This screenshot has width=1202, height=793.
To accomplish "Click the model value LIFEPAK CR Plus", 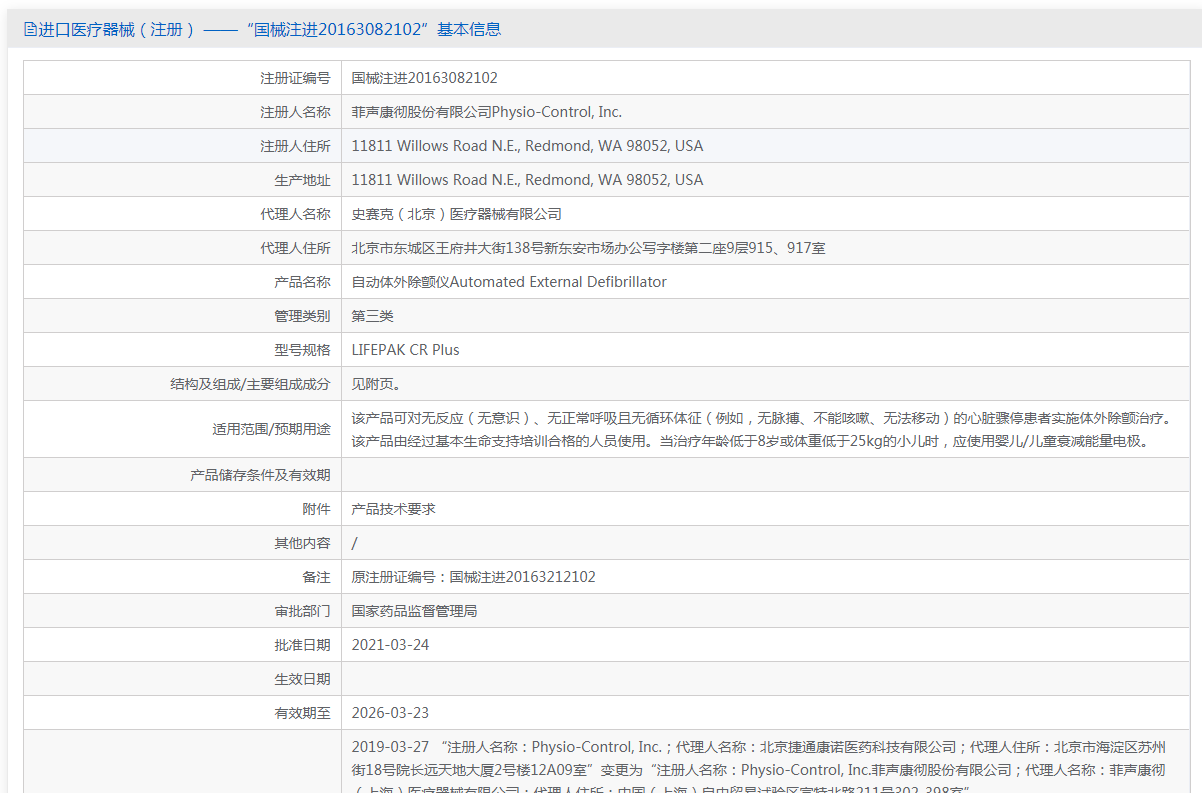I will 406,350.
